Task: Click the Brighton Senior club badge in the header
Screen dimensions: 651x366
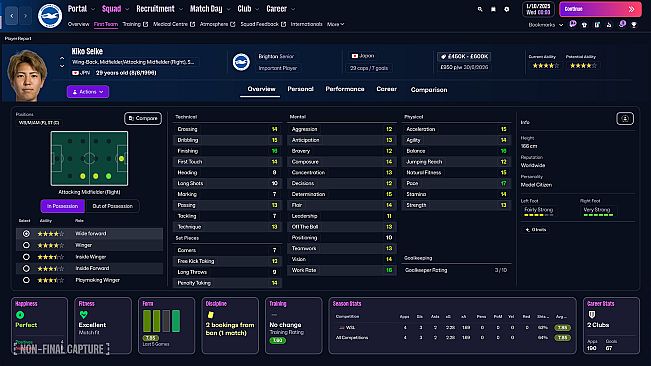Action: pyautogui.click(x=241, y=62)
